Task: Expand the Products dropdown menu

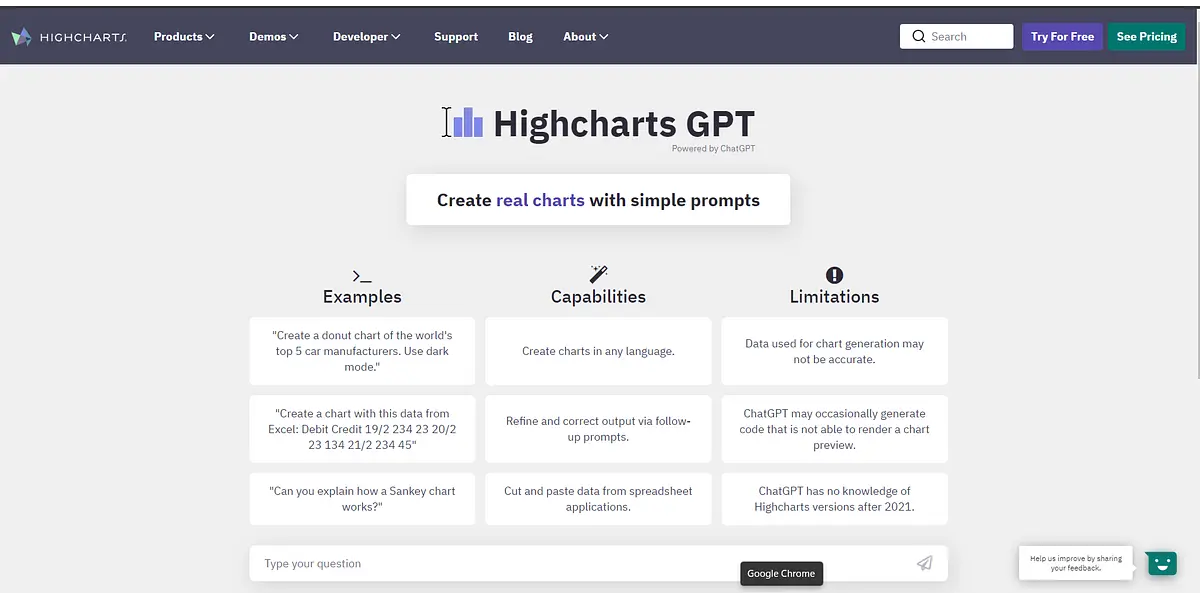Action: [x=184, y=37]
